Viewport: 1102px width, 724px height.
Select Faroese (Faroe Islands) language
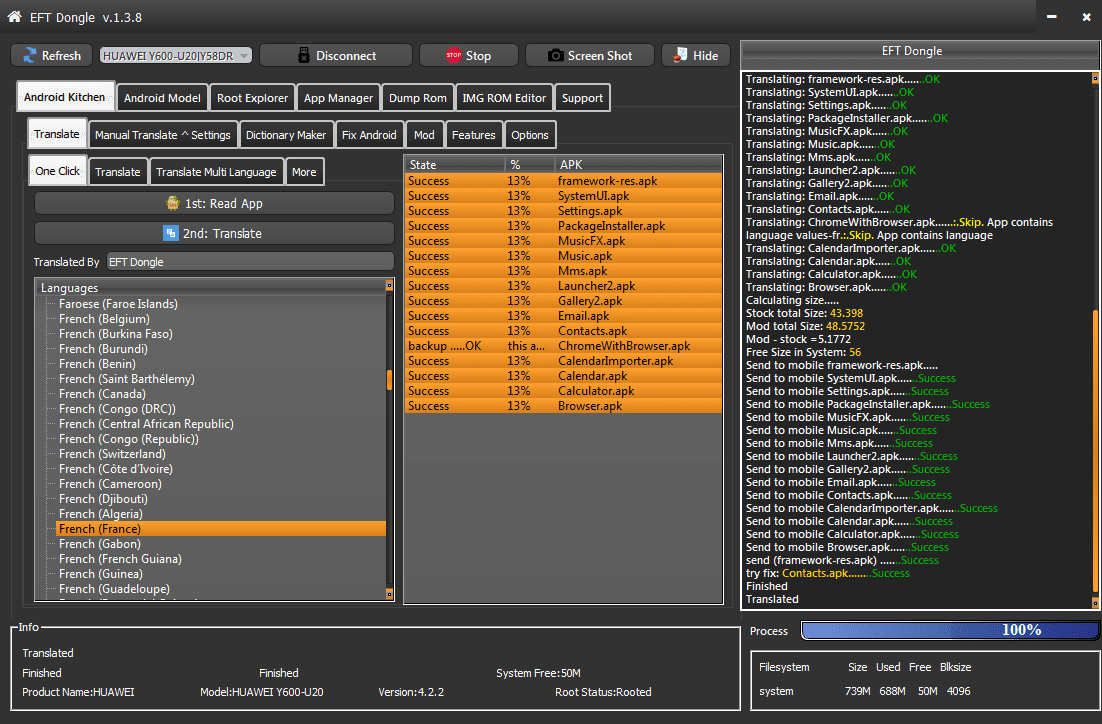click(118, 304)
